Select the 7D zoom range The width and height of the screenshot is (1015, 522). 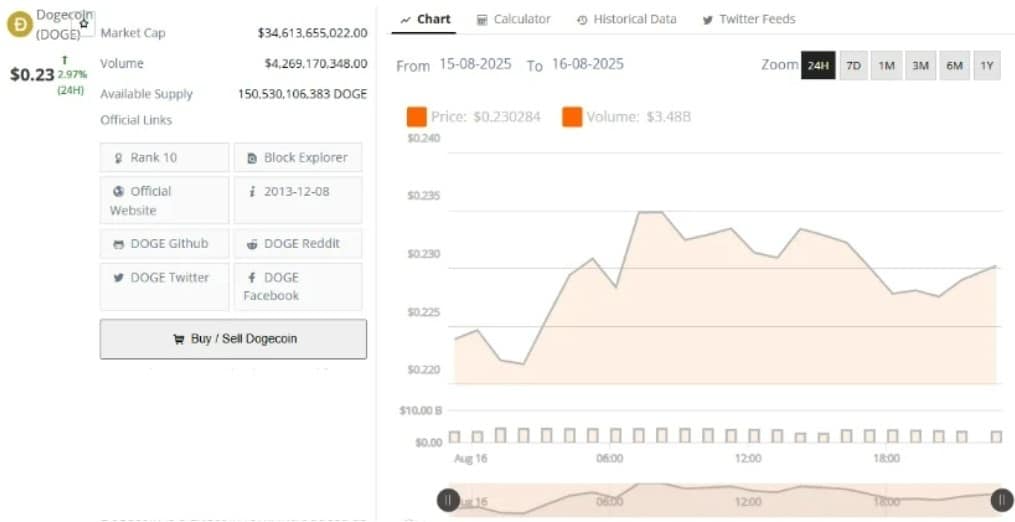point(853,65)
